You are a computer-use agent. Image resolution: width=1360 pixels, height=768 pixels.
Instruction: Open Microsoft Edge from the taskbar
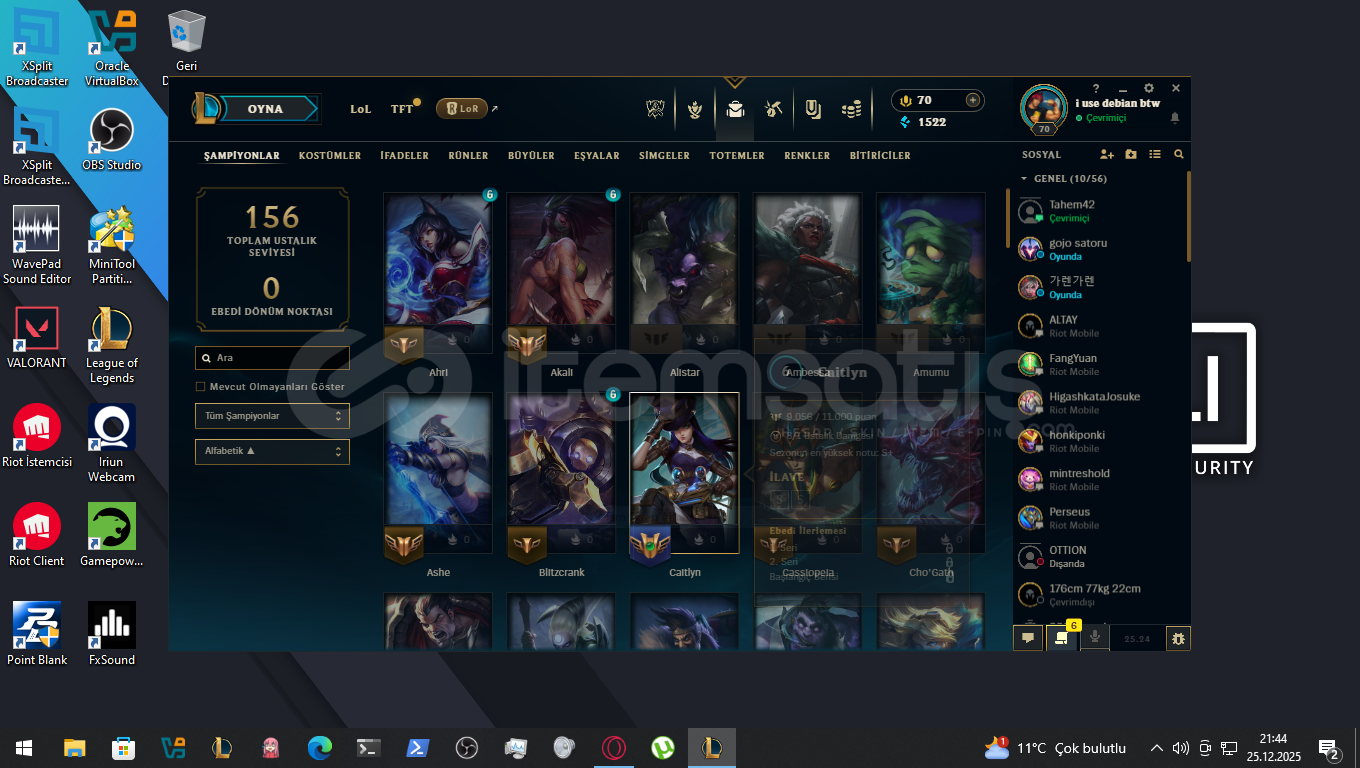pos(319,748)
